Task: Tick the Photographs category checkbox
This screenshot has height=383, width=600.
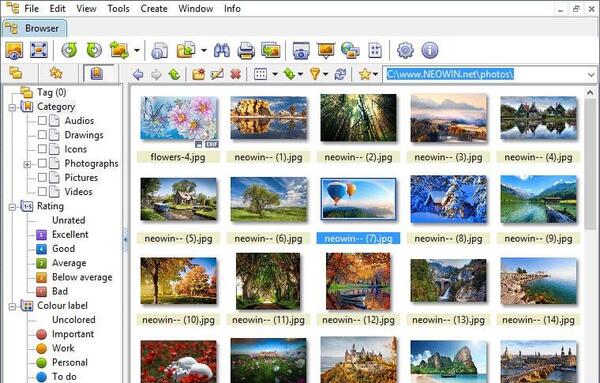Action: click(x=42, y=163)
